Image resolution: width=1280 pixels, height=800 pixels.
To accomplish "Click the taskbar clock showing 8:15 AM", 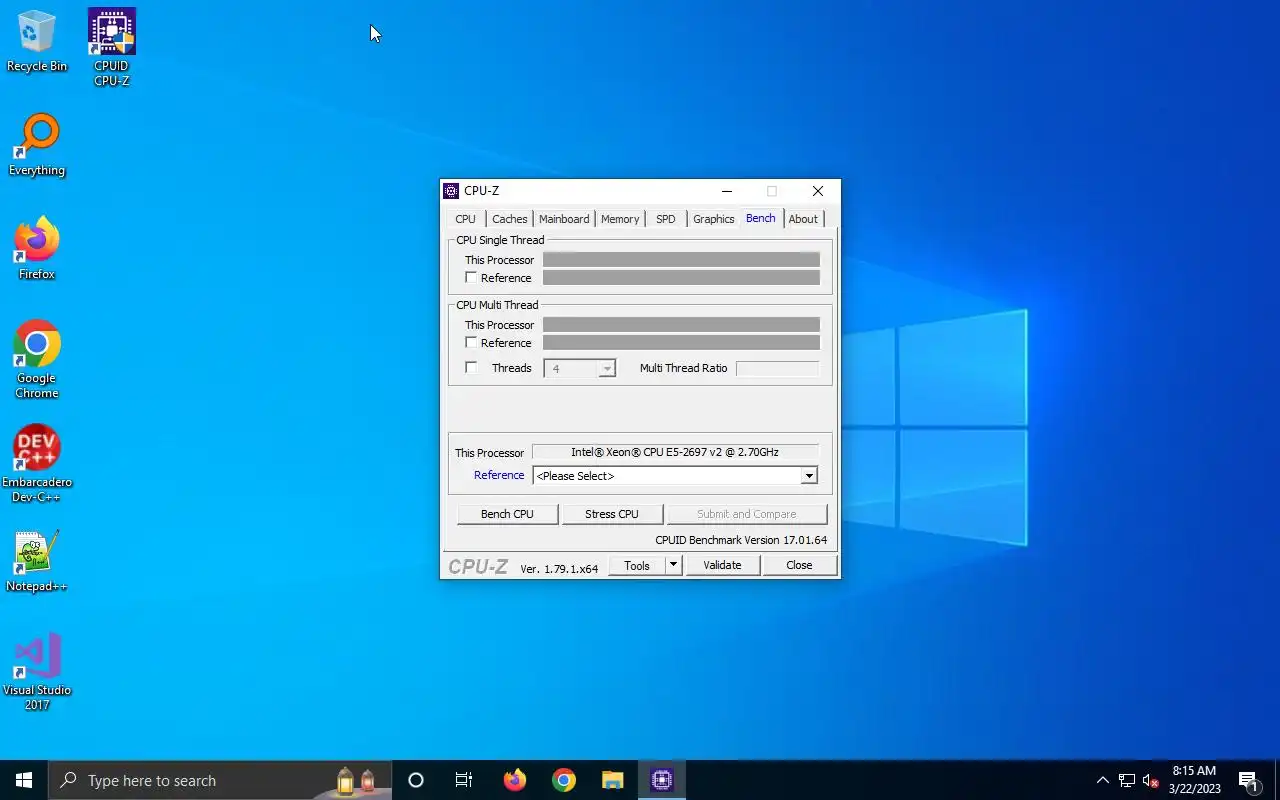I will coord(1194,780).
